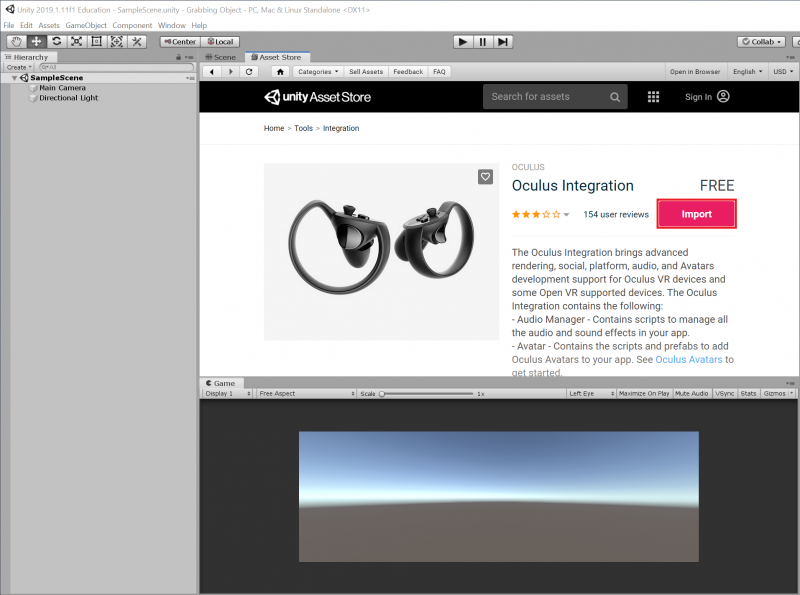Click the Import button

(x=696, y=214)
